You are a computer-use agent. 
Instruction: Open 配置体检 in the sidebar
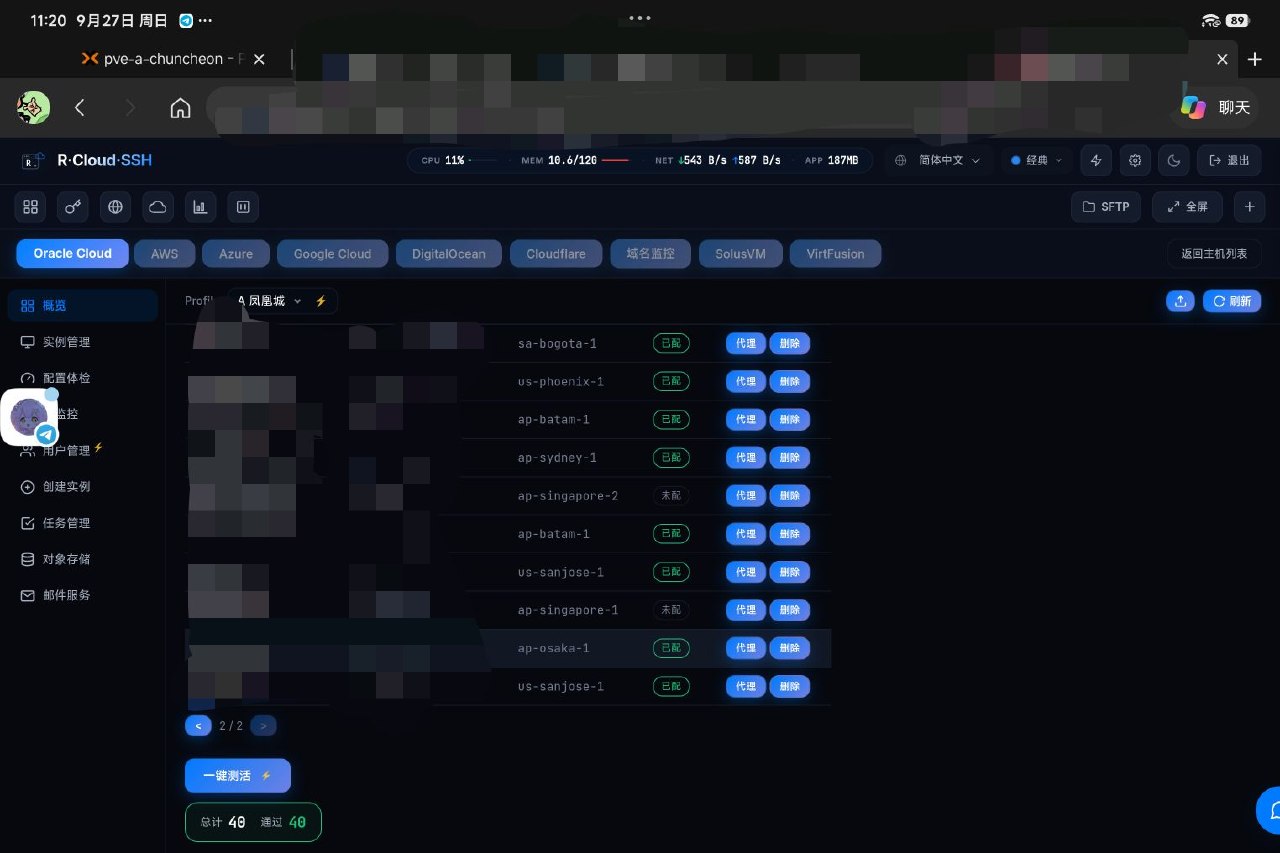(82, 378)
